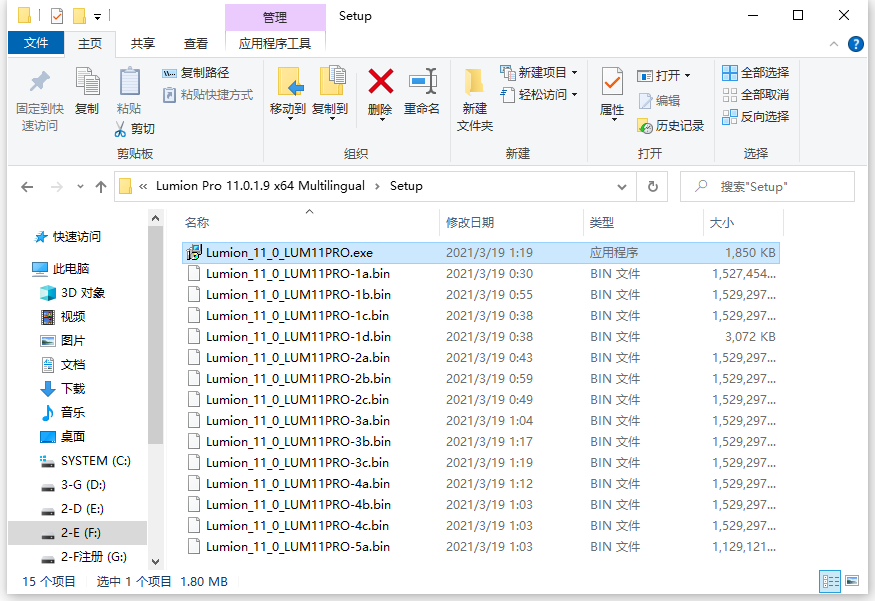
Task: Click Lumion Pro 11.0.1.9 breadcrumb segment
Action: pos(260,186)
